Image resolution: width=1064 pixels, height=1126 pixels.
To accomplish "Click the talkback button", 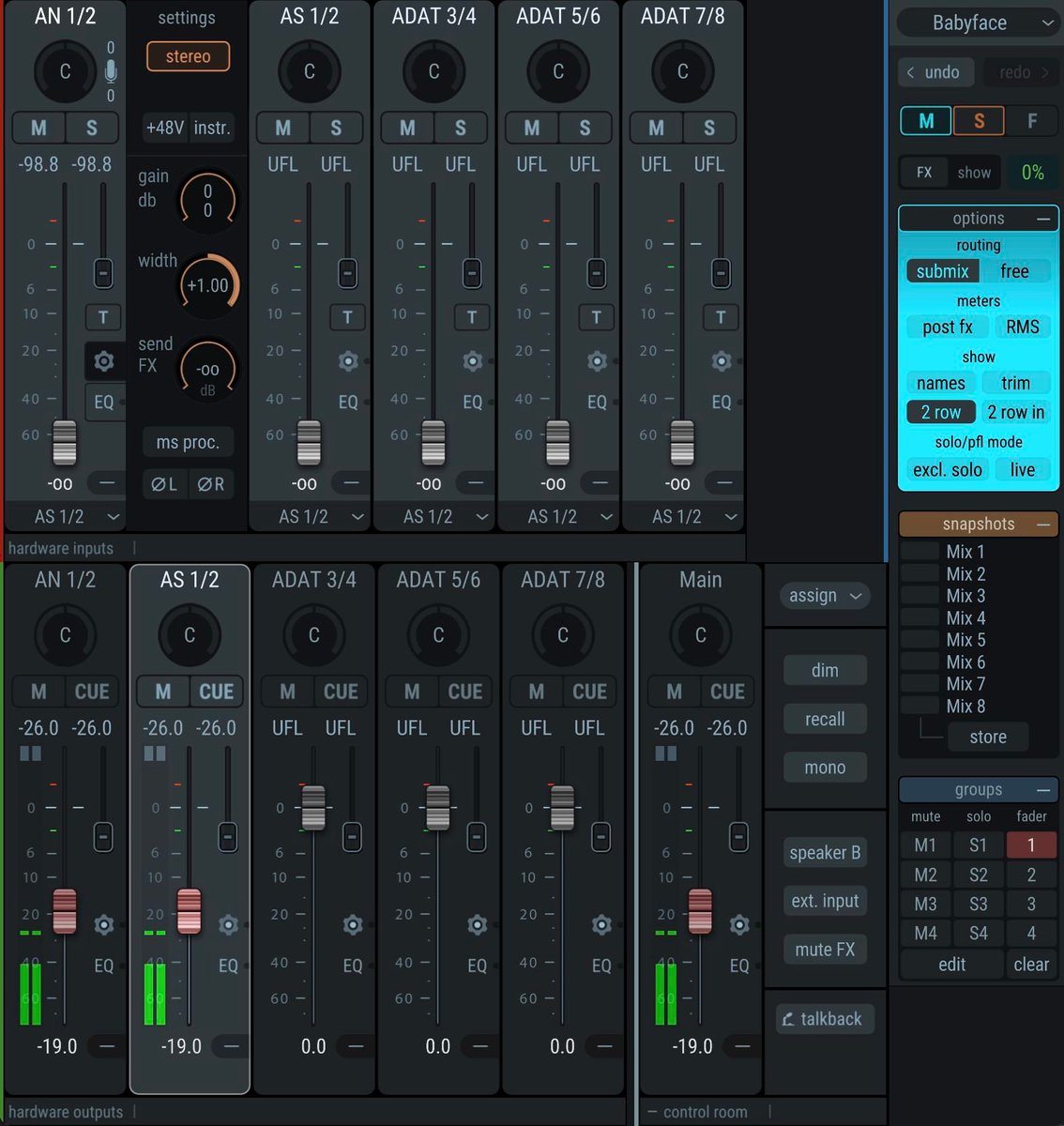I will pos(823,1019).
